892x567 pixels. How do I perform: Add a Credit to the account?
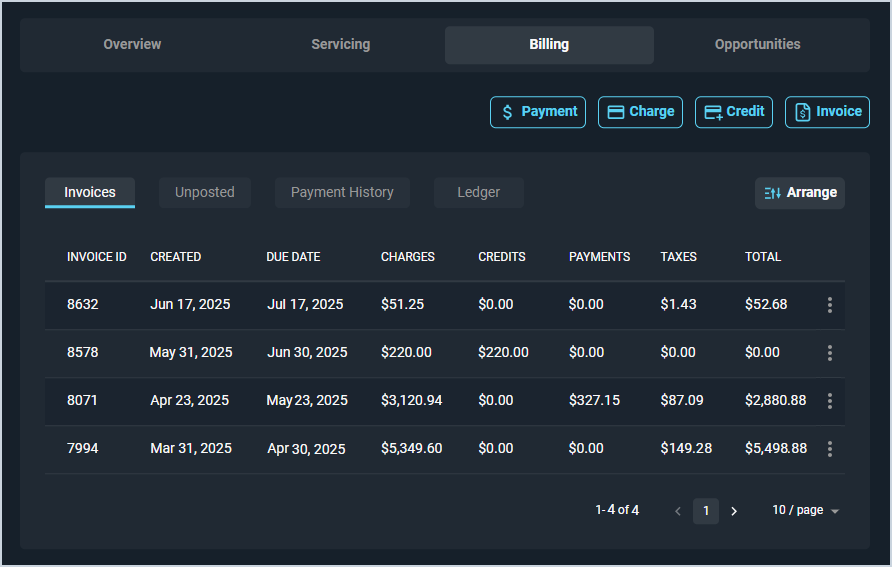(733, 112)
